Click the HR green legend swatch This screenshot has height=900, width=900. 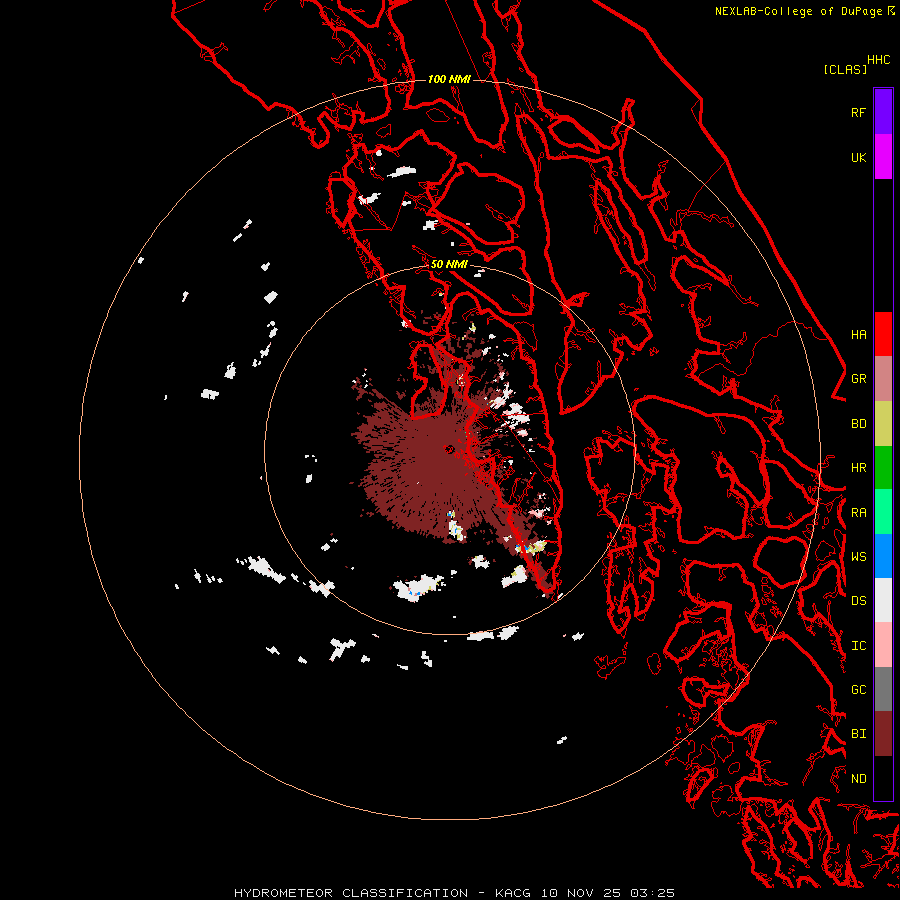pyautogui.click(x=883, y=468)
